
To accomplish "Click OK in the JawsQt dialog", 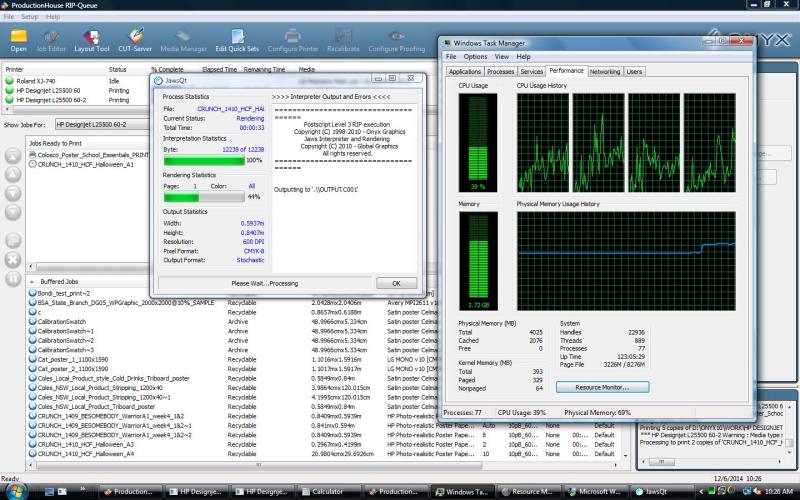I will pos(396,283).
